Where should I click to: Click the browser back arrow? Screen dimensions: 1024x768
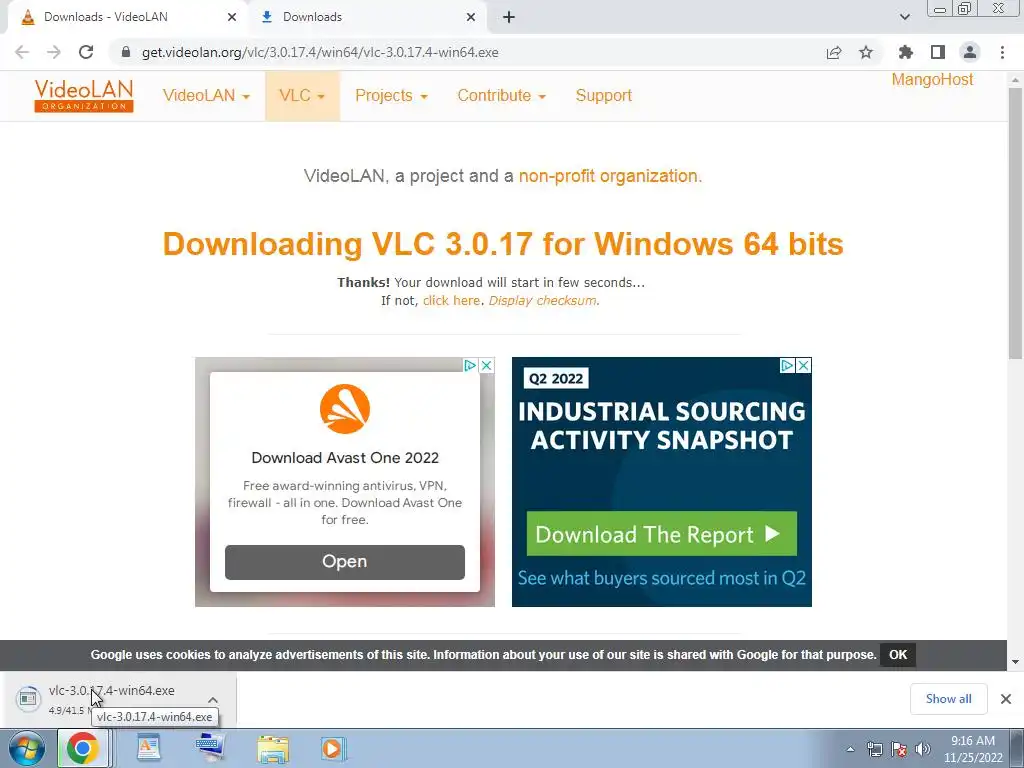[x=22, y=52]
